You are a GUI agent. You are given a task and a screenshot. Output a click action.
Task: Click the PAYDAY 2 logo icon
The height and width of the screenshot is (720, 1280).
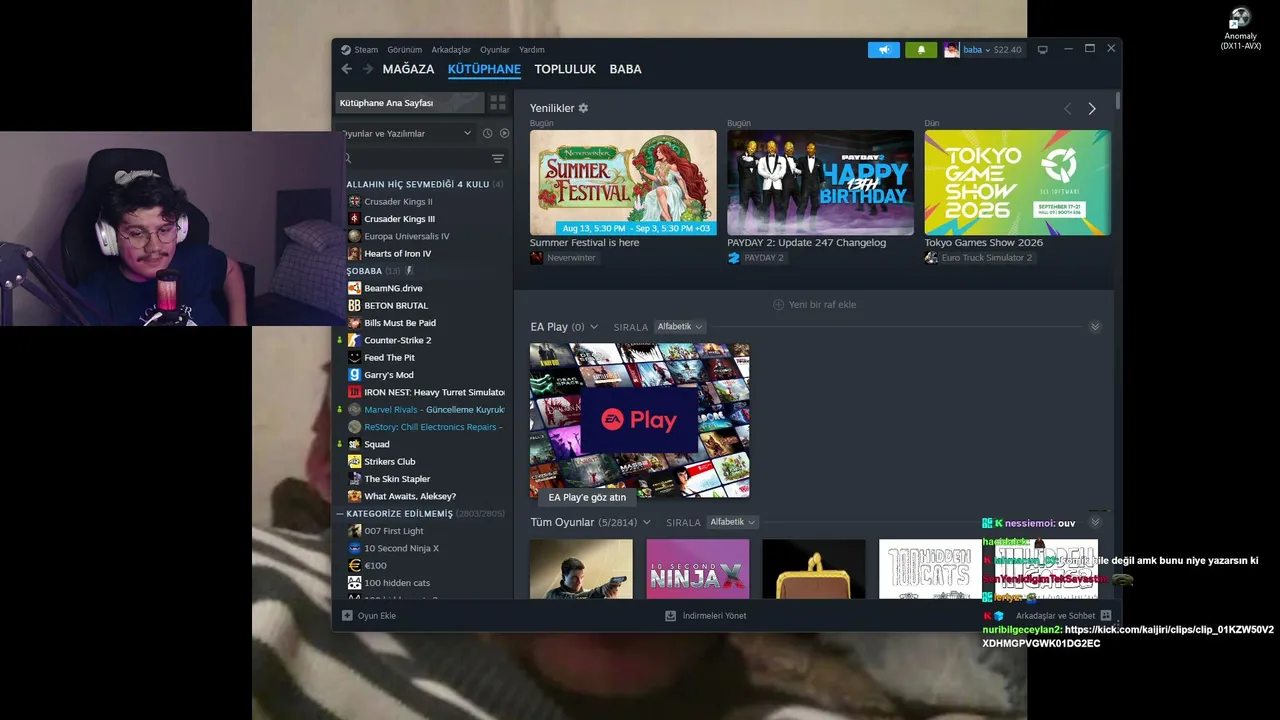tap(734, 258)
